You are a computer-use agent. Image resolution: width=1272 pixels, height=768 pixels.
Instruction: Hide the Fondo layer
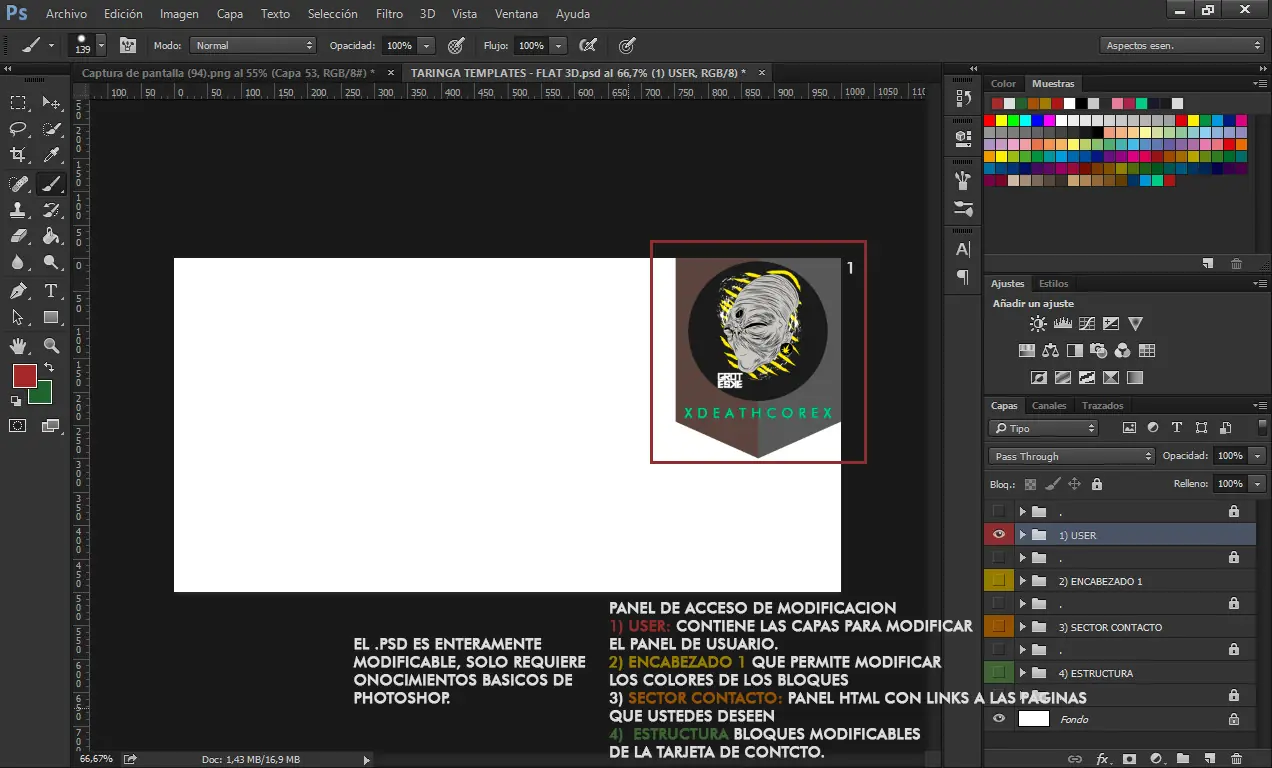tap(998, 719)
